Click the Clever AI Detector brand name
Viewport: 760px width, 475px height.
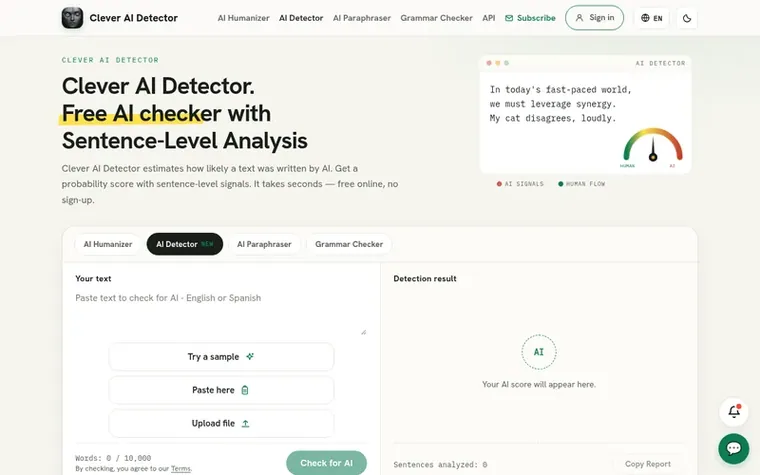coord(133,18)
